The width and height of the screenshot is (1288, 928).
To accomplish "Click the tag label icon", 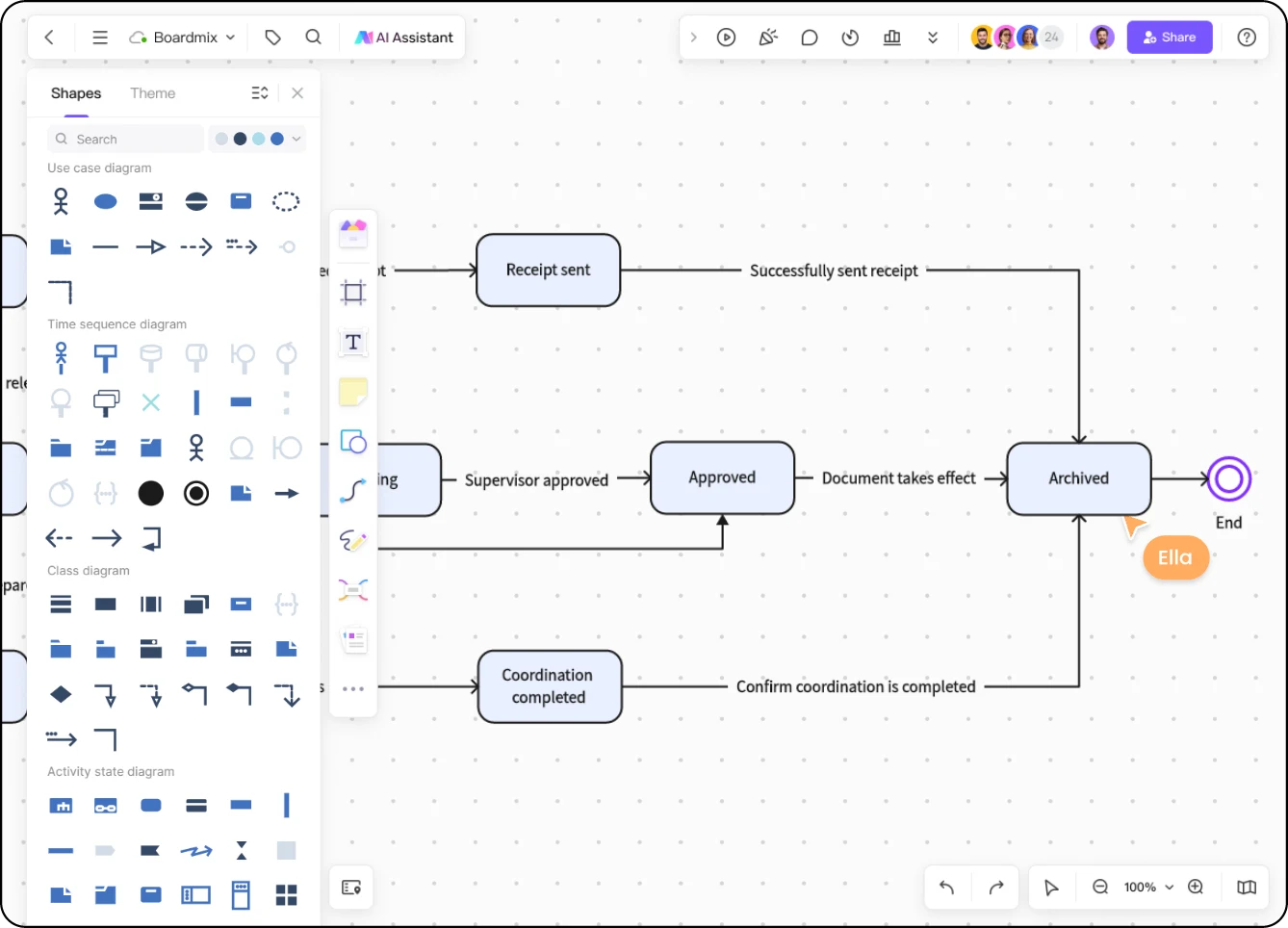I will click(273, 38).
